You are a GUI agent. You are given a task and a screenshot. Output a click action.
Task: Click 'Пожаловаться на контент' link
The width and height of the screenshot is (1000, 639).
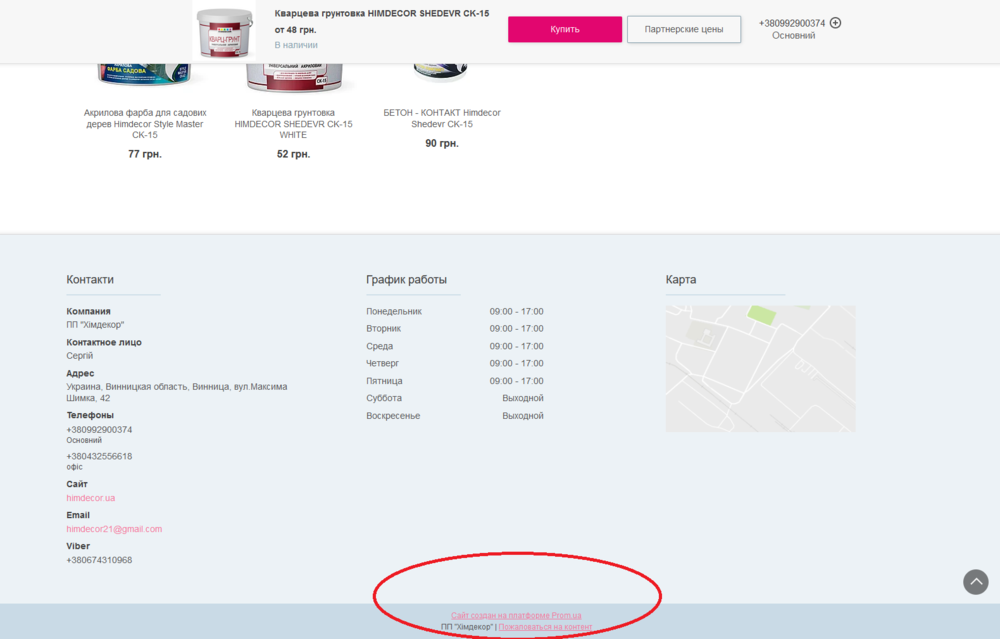coord(544,625)
